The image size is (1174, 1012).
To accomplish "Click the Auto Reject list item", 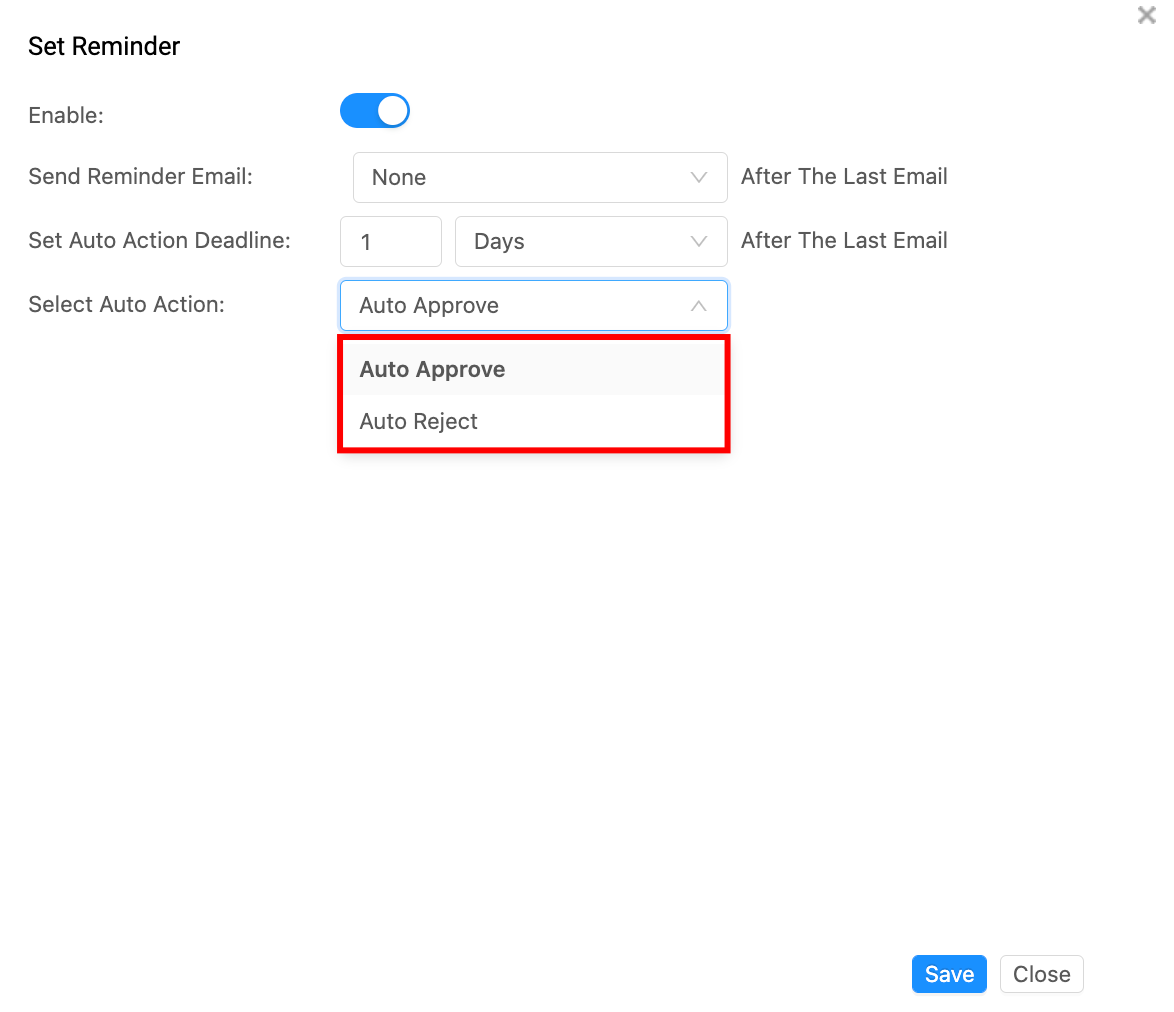I will pyautogui.click(x=418, y=421).
